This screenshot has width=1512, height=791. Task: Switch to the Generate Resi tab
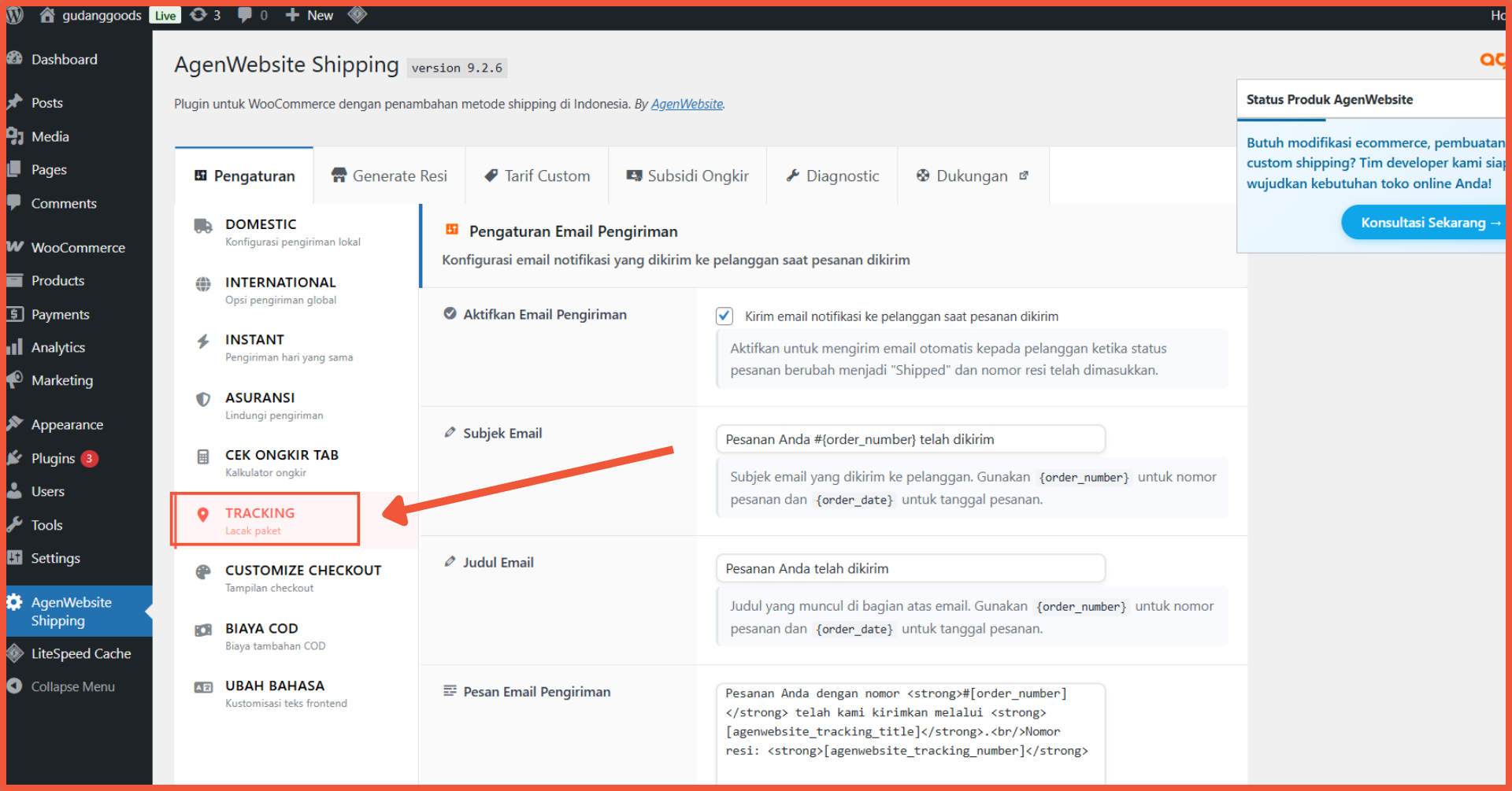[x=389, y=176]
